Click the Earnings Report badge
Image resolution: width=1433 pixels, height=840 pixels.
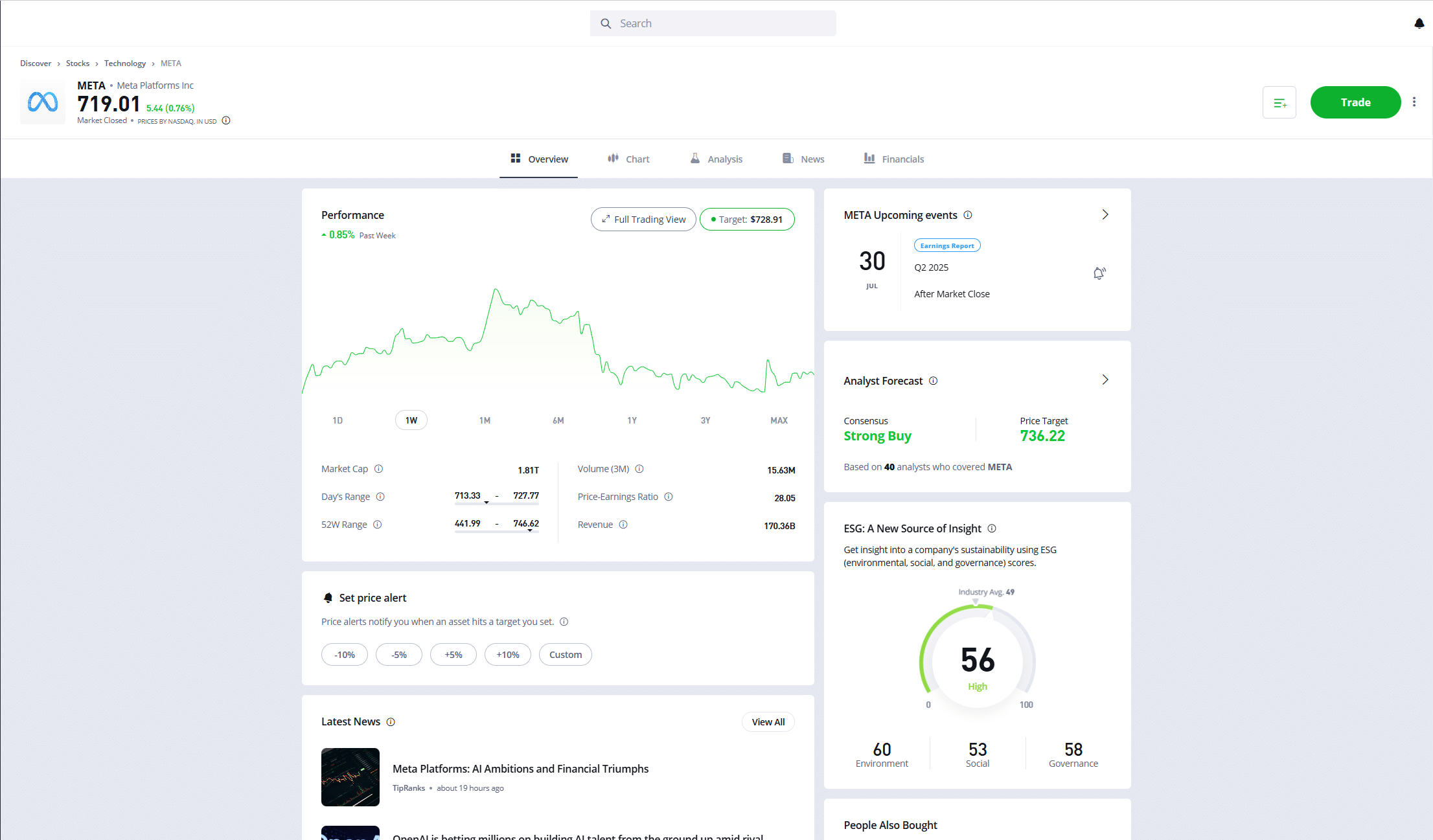point(947,245)
